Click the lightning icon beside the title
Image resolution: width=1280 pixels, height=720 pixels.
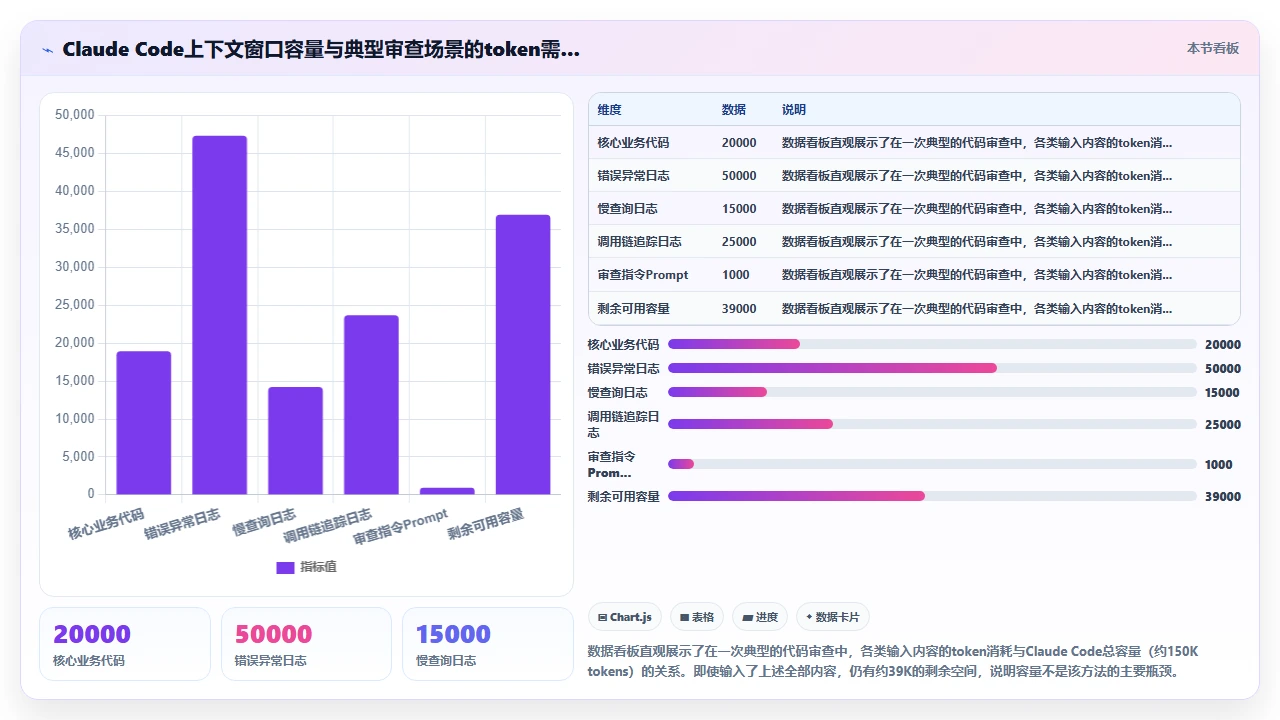(x=47, y=50)
